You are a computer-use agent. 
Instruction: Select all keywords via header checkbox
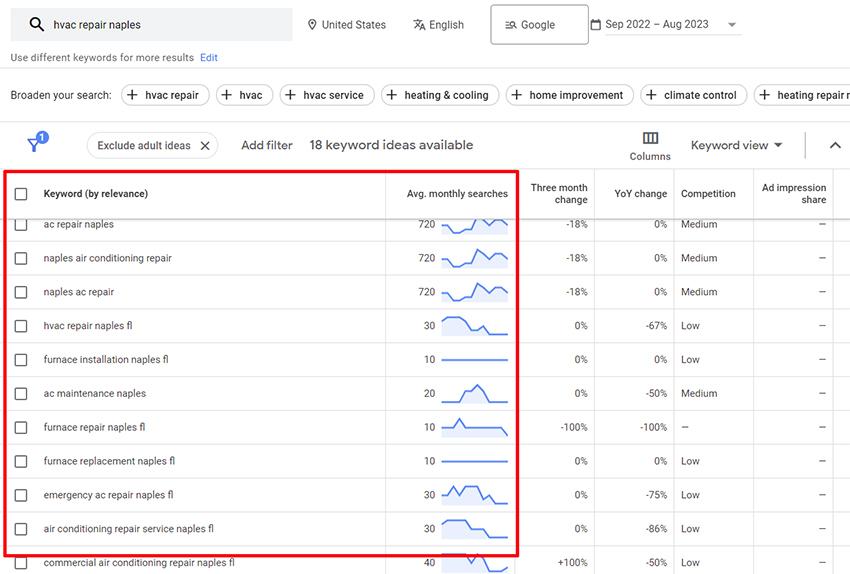(21, 194)
